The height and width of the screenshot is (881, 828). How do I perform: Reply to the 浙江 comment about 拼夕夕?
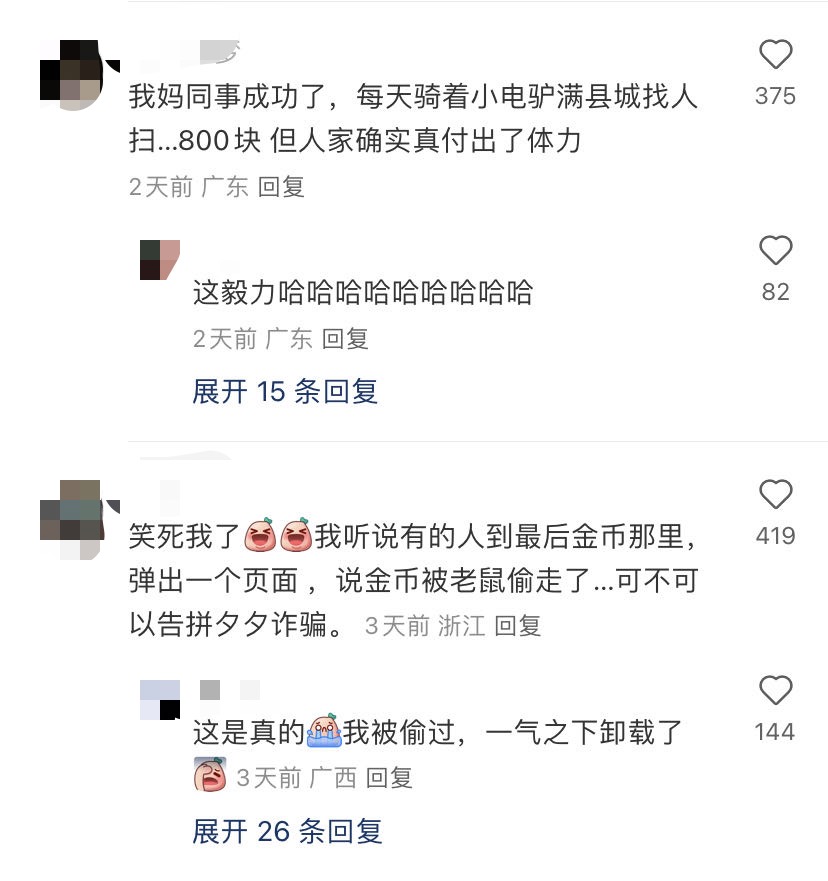(517, 626)
